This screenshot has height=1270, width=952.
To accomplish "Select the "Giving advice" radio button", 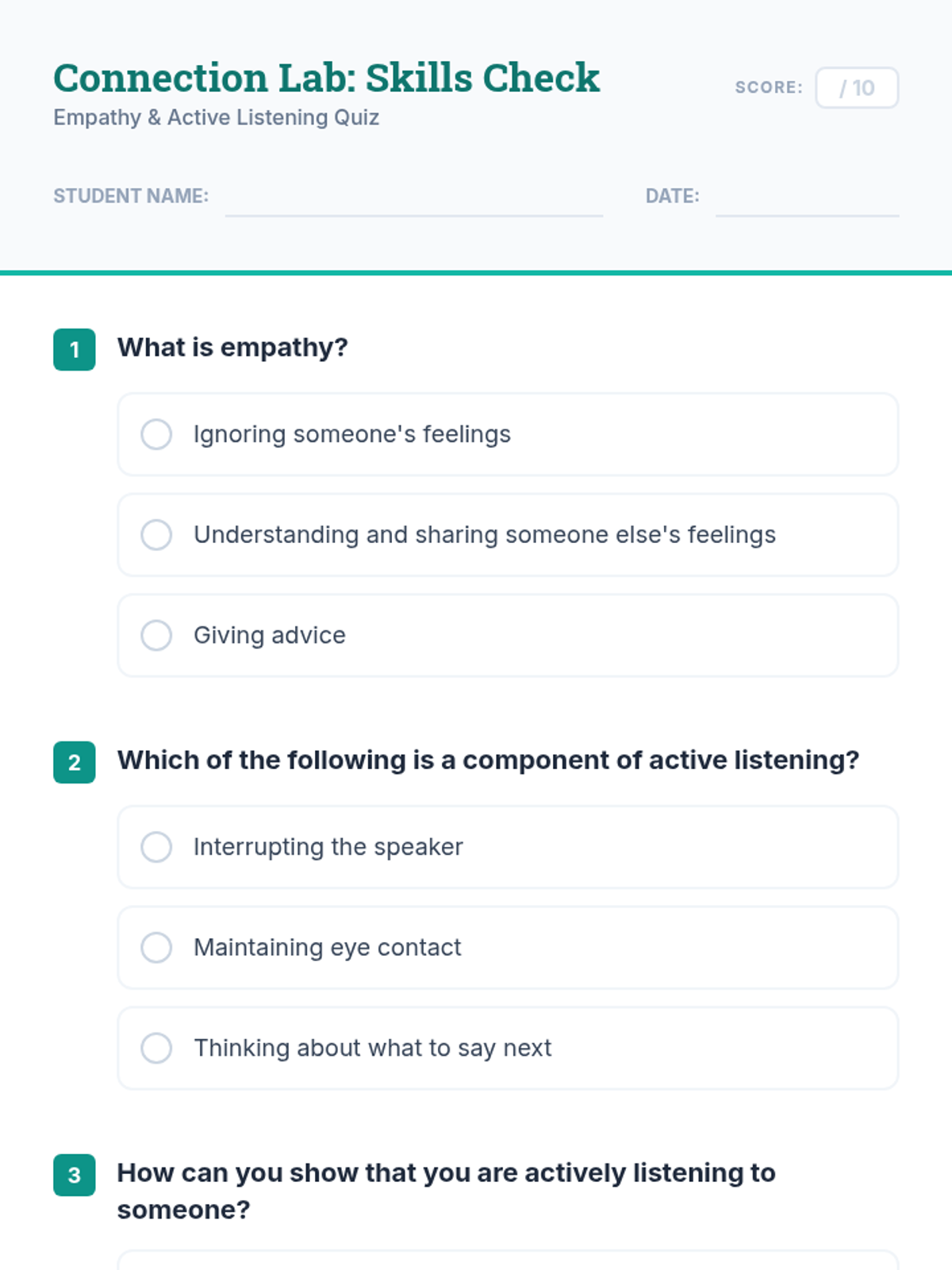I will click(x=156, y=635).
